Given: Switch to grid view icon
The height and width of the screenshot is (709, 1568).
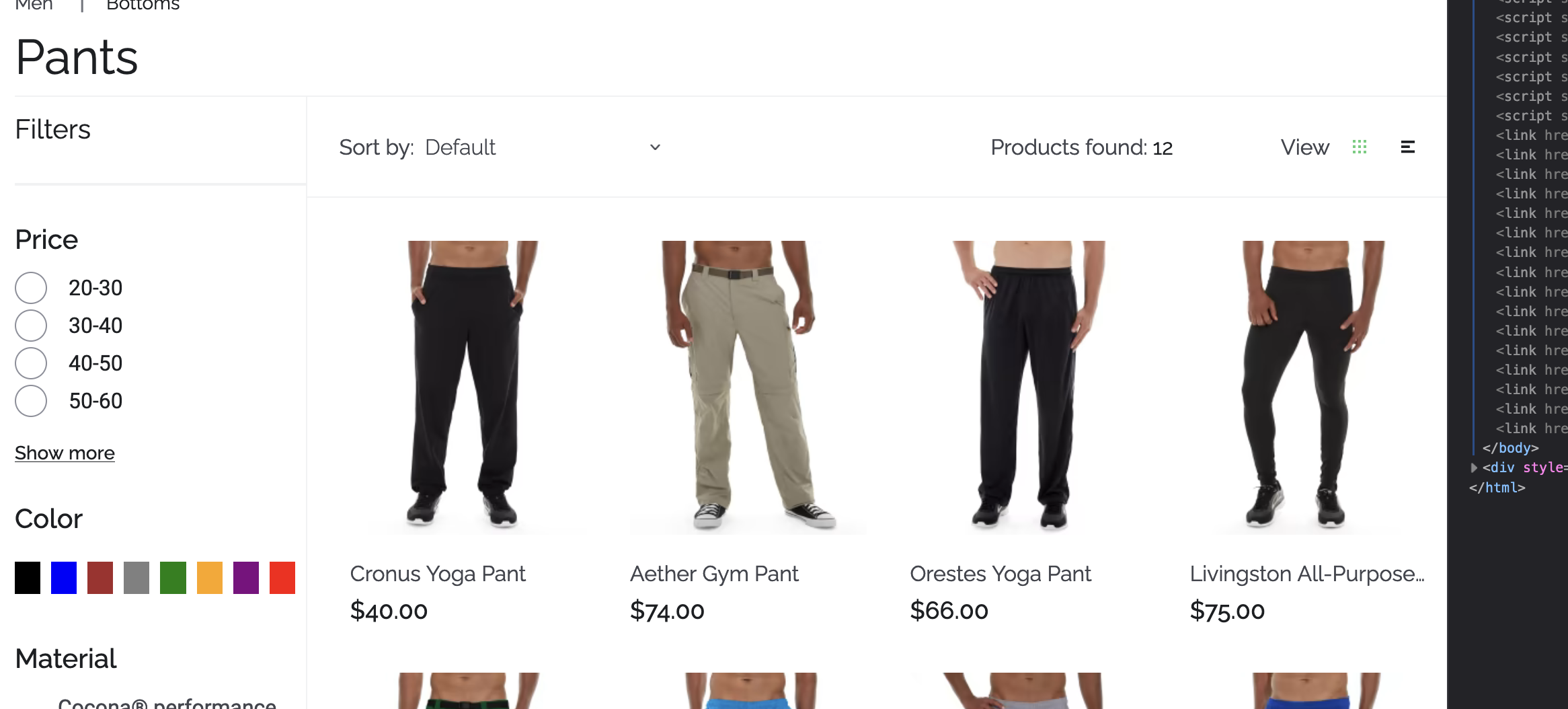Looking at the screenshot, I should 1360,147.
